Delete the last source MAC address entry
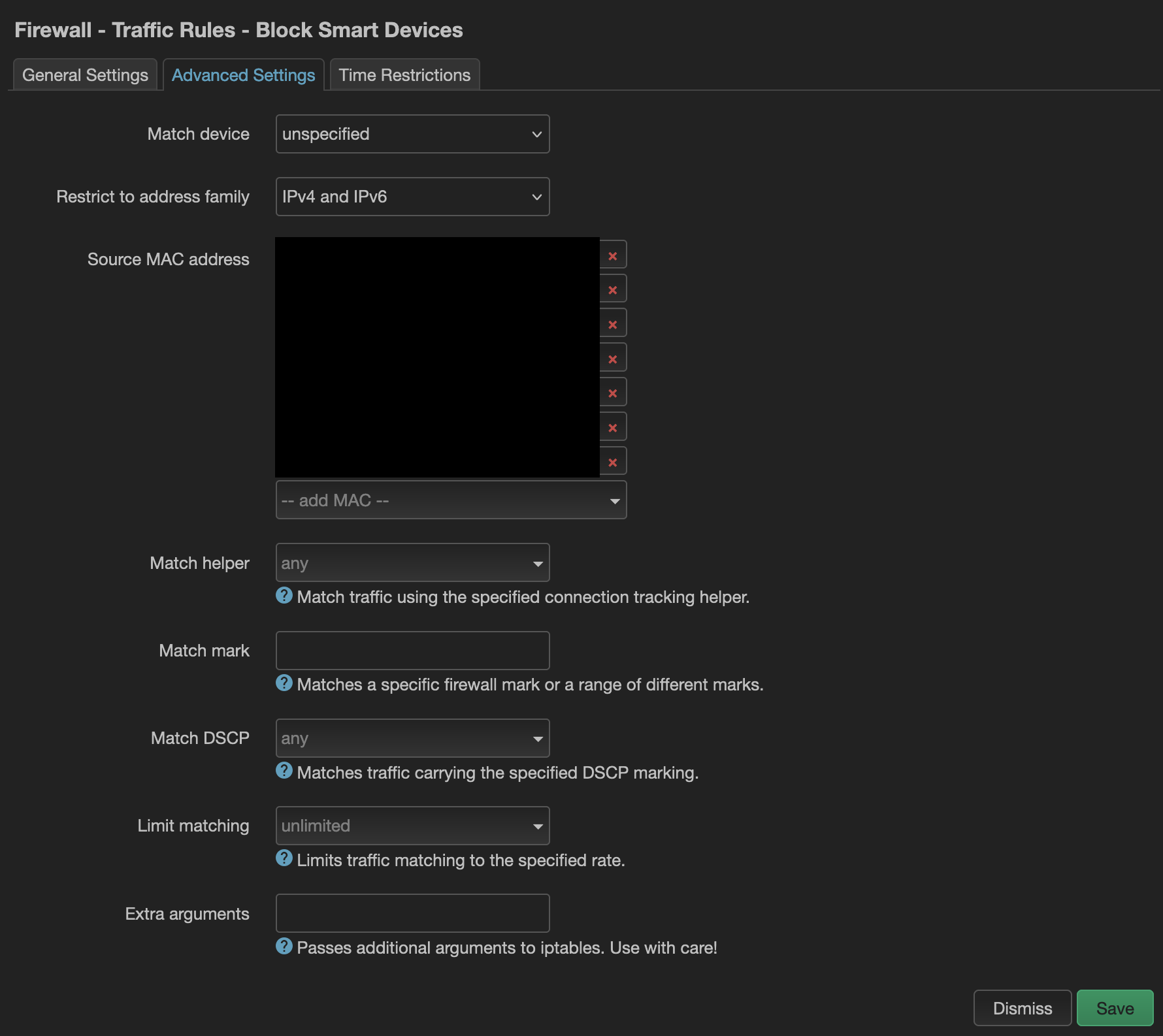The width and height of the screenshot is (1163, 1036). pos(613,462)
